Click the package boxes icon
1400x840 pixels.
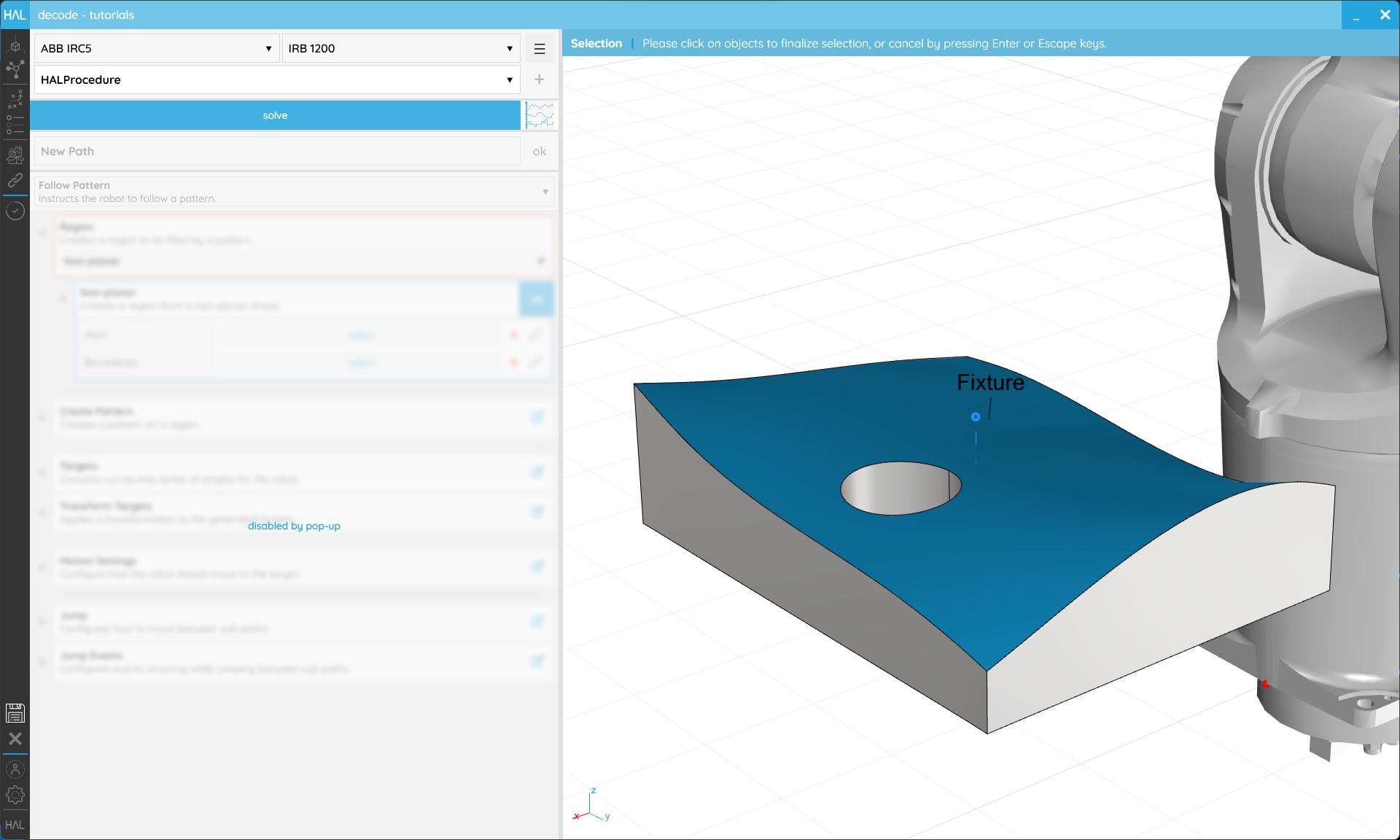15,155
